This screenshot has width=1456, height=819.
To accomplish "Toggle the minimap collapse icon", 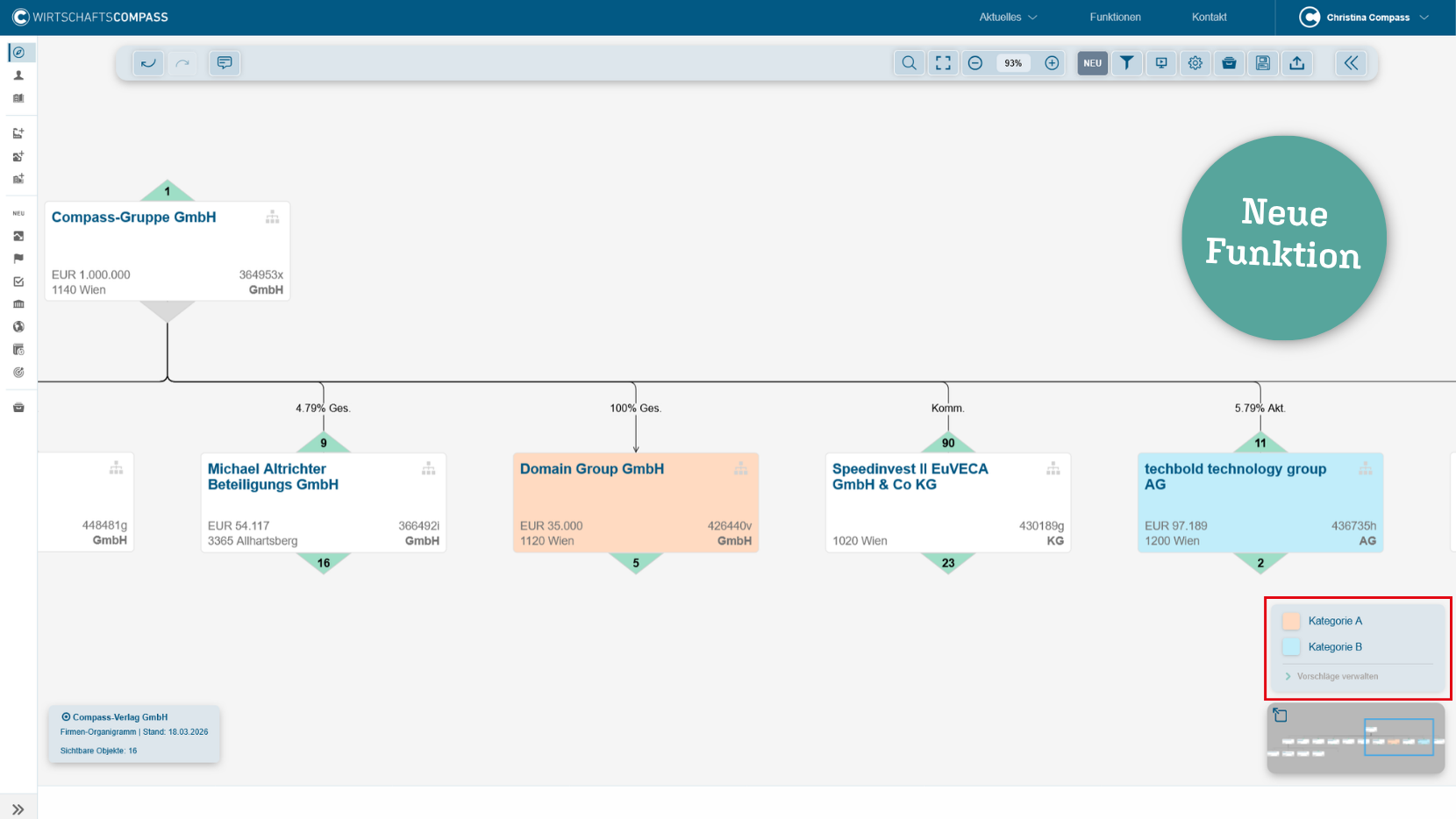I will (1281, 716).
